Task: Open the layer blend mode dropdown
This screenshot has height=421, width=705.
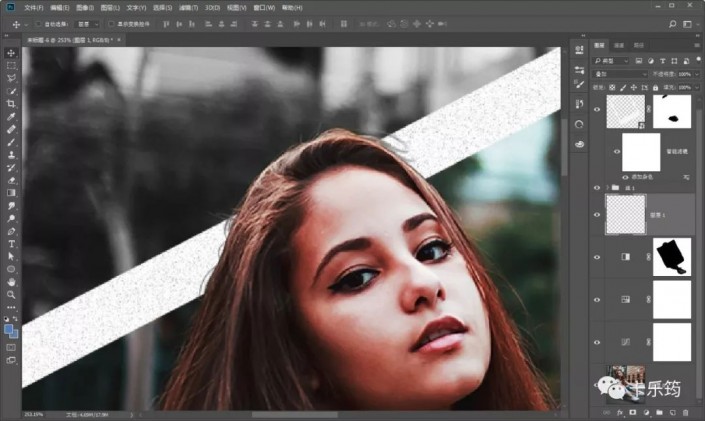Action: [x=620, y=74]
